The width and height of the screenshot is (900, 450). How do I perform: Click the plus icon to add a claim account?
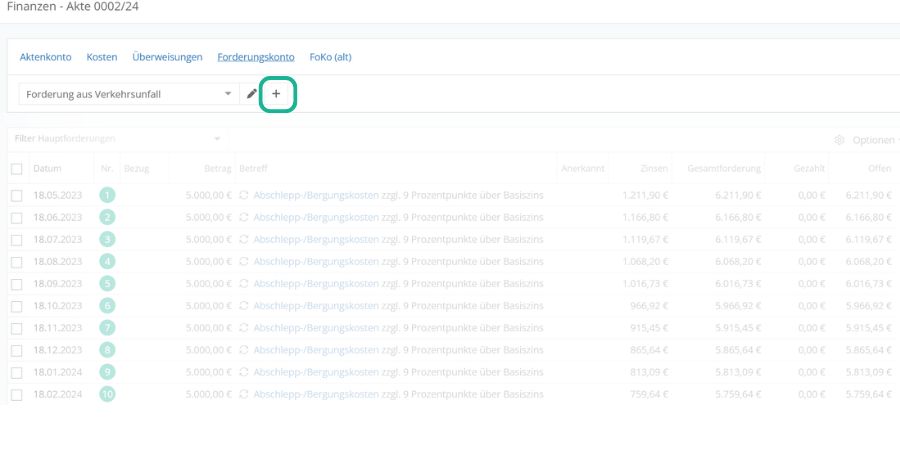[277, 94]
